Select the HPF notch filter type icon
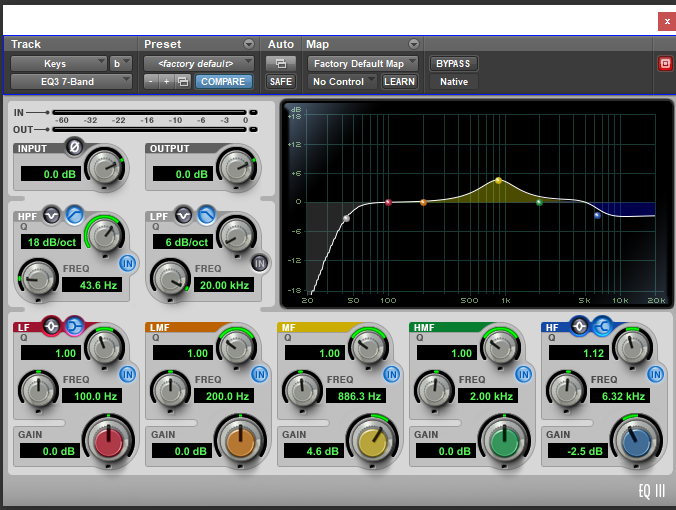Screen dimensions: 676x510 pyautogui.click(x=52, y=215)
